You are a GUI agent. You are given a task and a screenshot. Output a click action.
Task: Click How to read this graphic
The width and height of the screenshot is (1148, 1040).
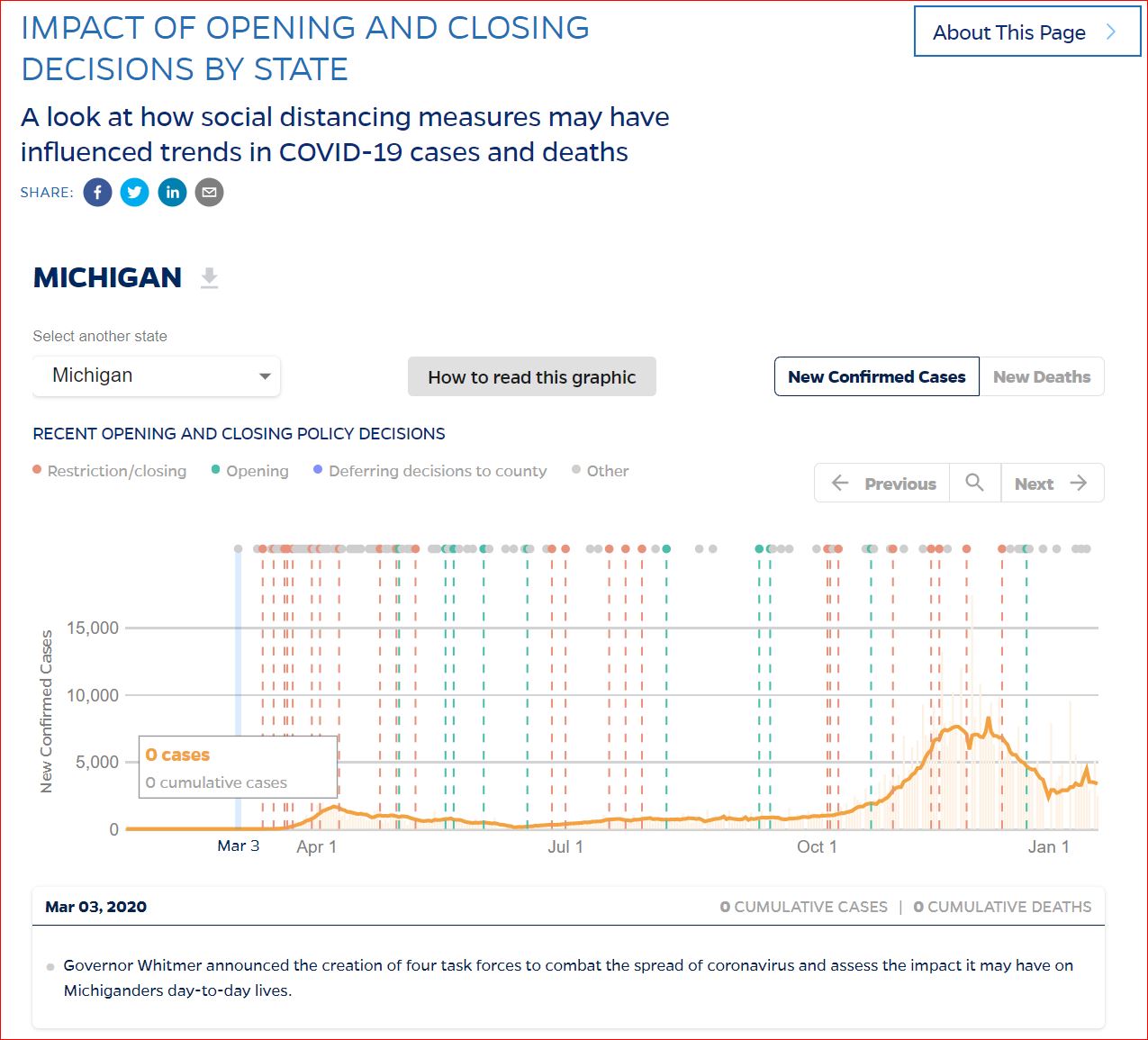pyautogui.click(x=532, y=376)
